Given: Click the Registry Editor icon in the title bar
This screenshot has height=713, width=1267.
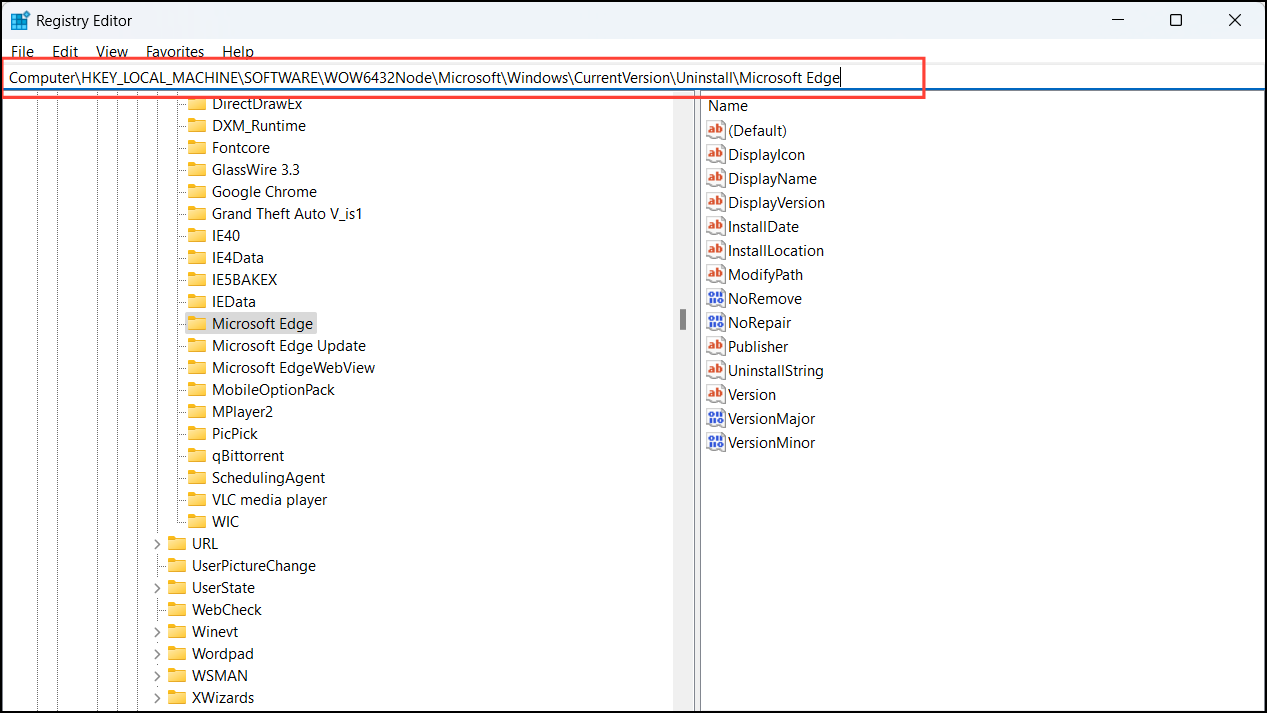Looking at the screenshot, I should coord(17,19).
